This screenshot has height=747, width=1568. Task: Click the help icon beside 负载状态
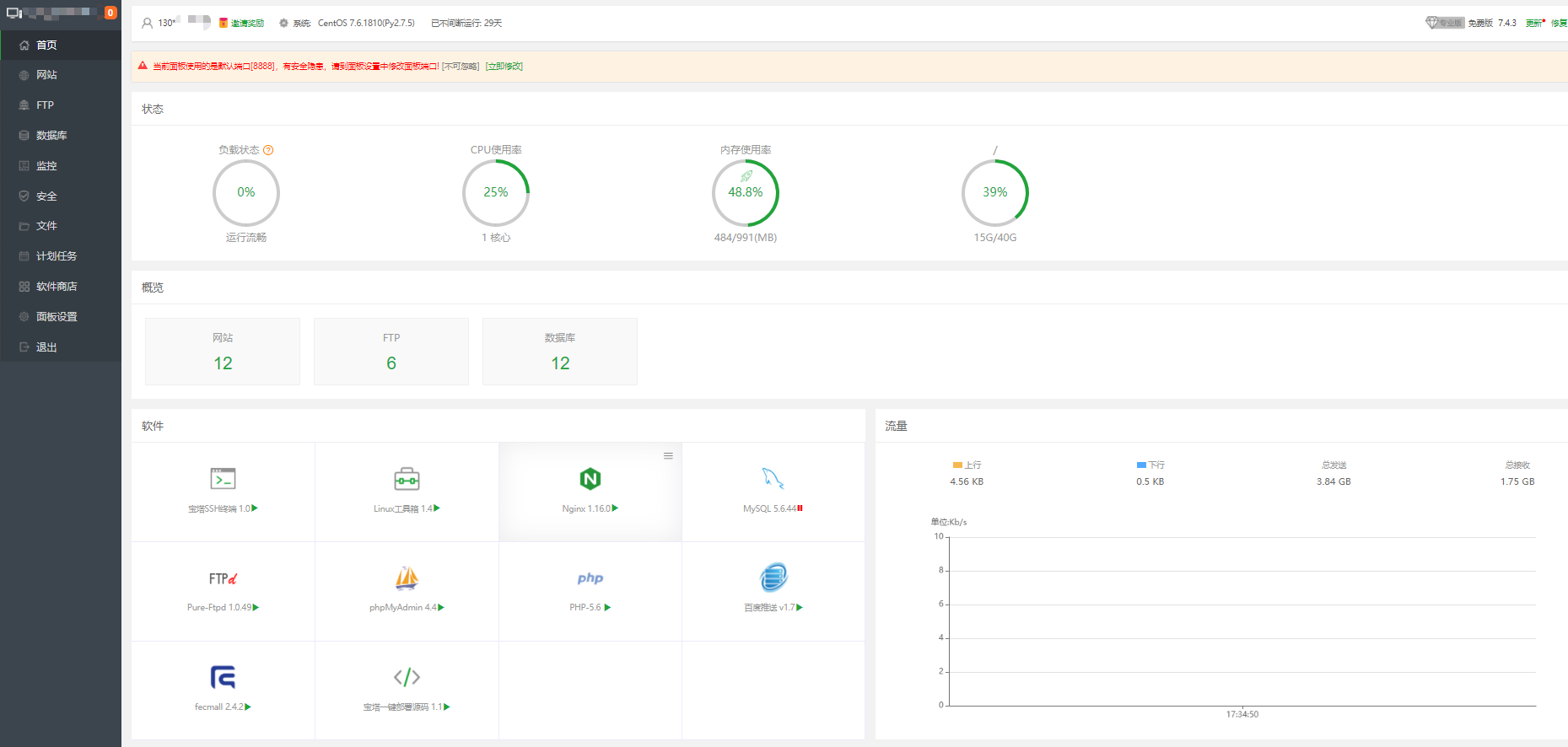point(268,150)
